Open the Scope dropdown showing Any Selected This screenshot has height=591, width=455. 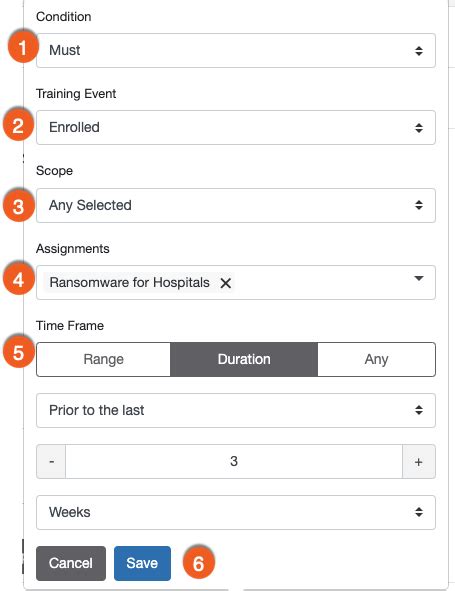pos(236,205)
